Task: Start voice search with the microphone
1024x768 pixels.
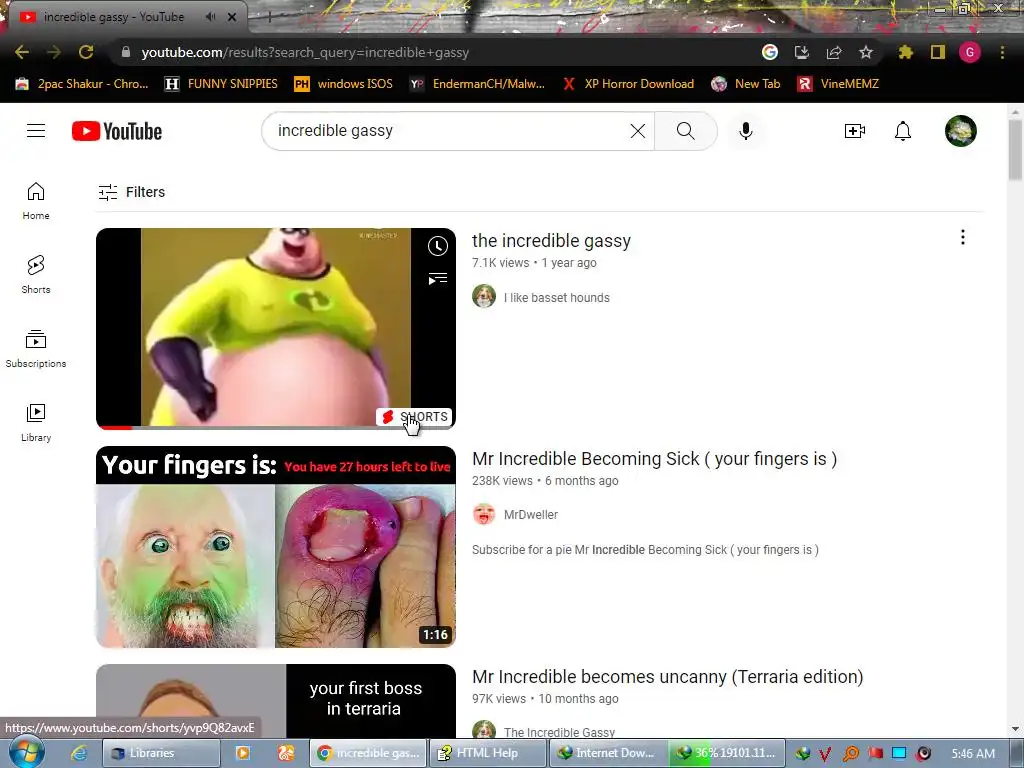Action: pyautogui.click(x=746, y=131)
